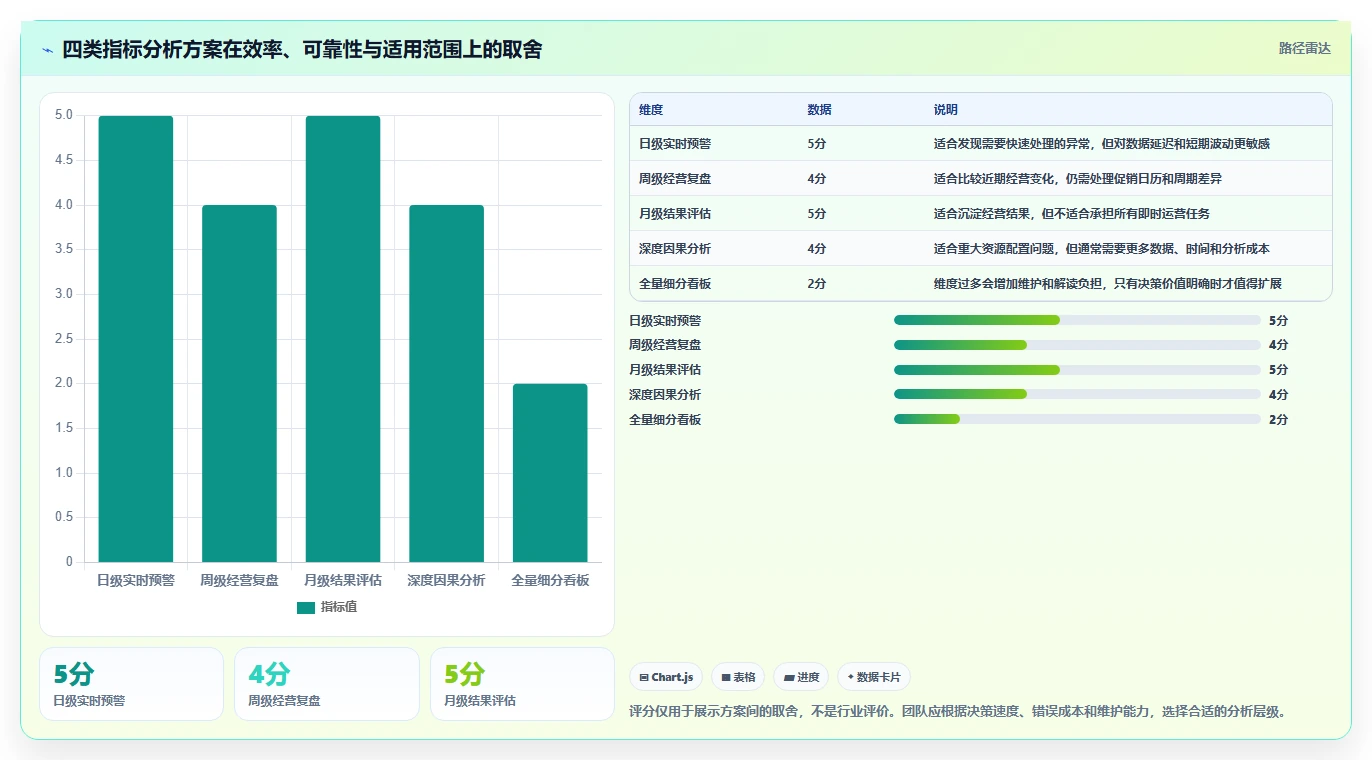Viewport: 1372px width, 760px height.
Task: Select the 深度因果分析 cell in the table
Action: [675, 249]
